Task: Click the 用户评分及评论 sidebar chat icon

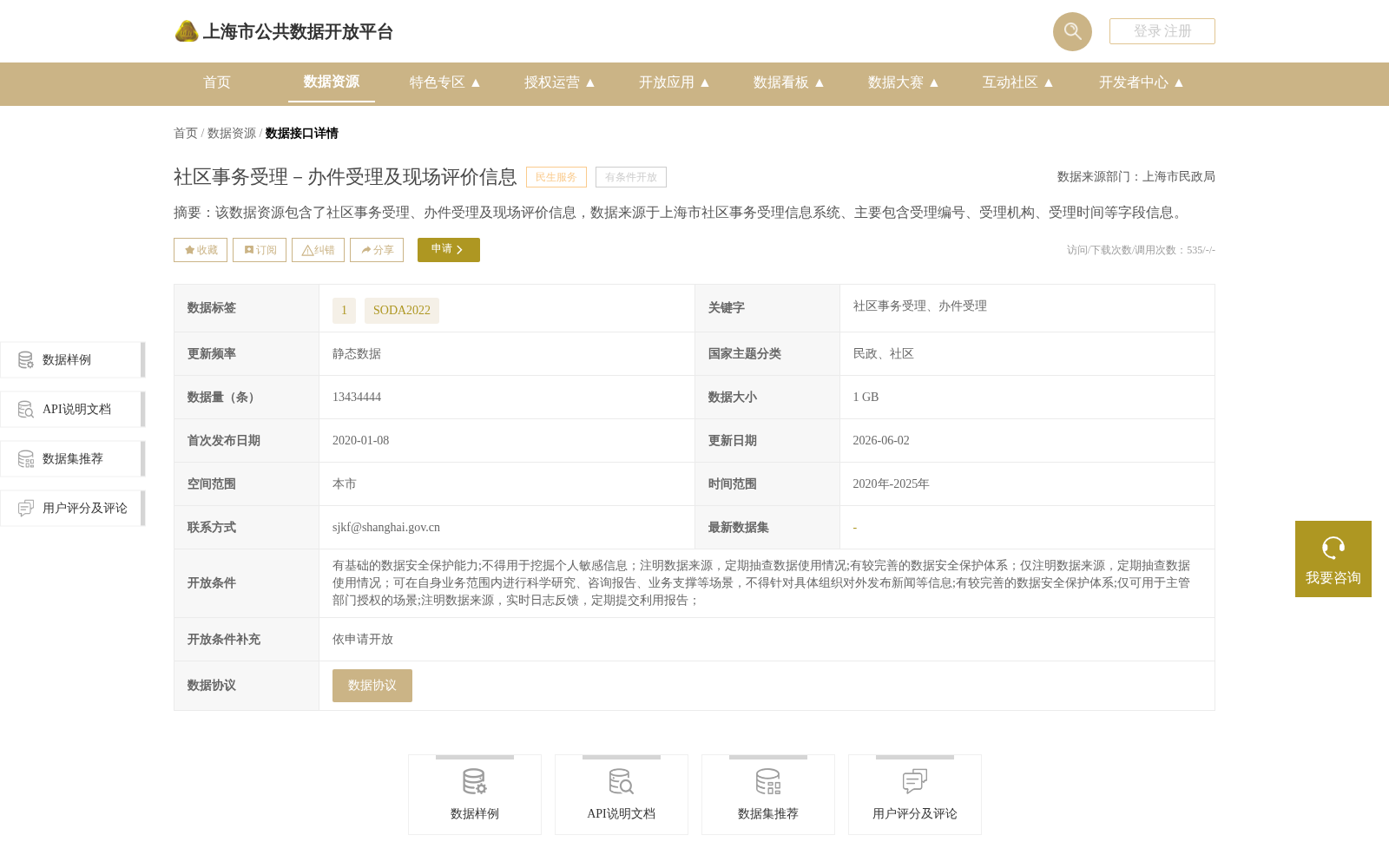Action: pos(26,508)
